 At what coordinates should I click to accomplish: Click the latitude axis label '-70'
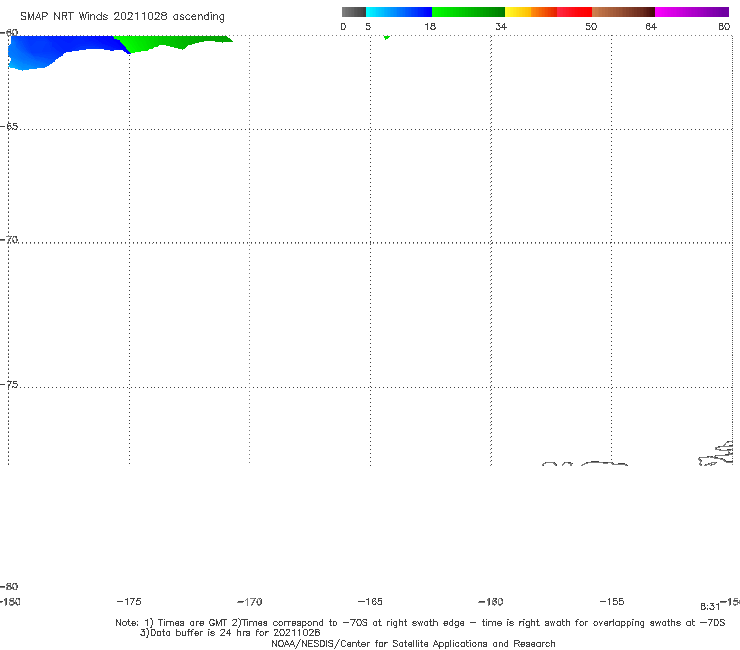tap(9, 240)
